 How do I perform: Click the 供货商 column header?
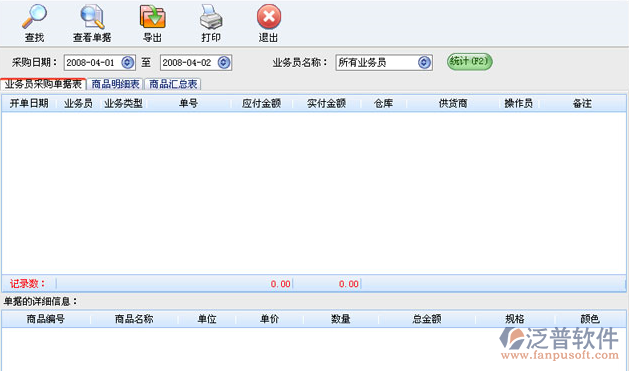tap(453, 103)
